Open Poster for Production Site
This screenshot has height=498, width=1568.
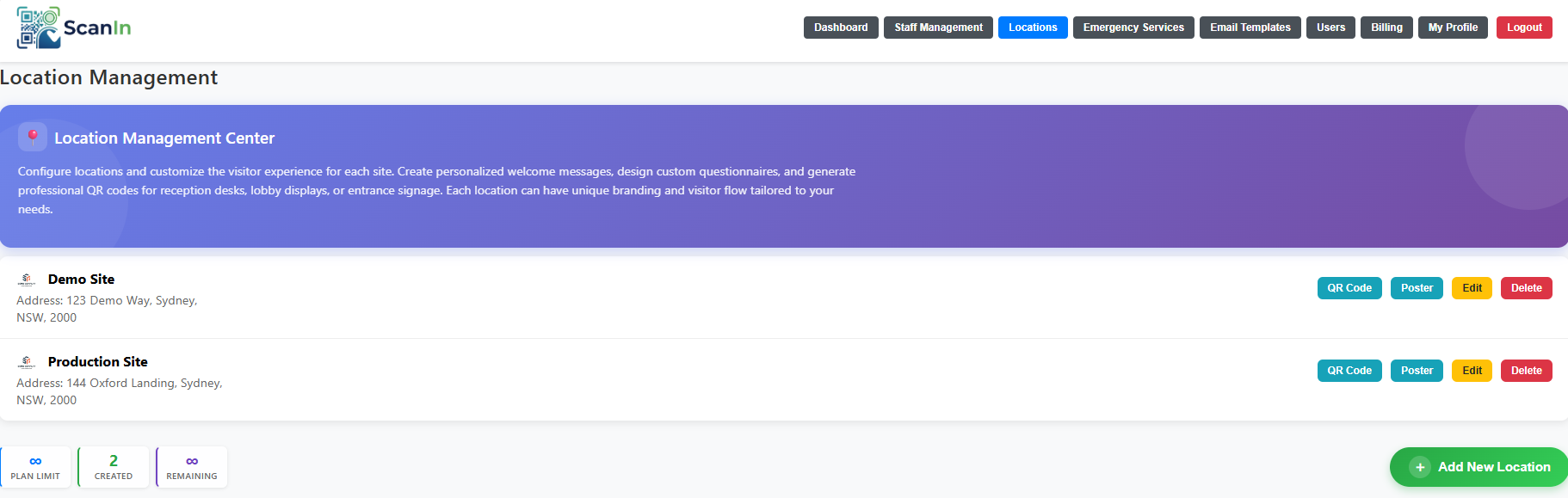1417,371
